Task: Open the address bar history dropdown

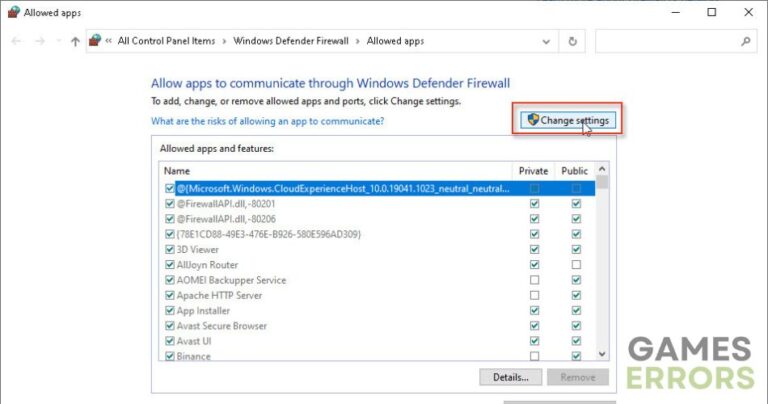Action: [x=545, y=42]
